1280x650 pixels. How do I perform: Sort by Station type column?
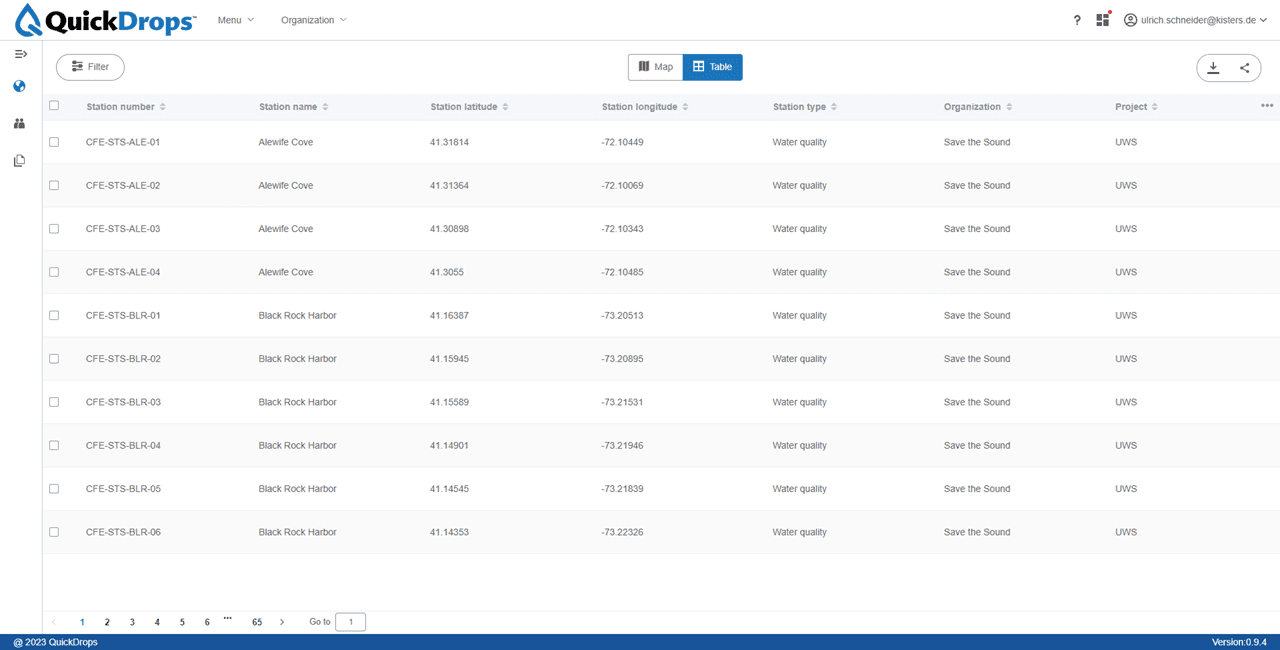tap(834, 107)
